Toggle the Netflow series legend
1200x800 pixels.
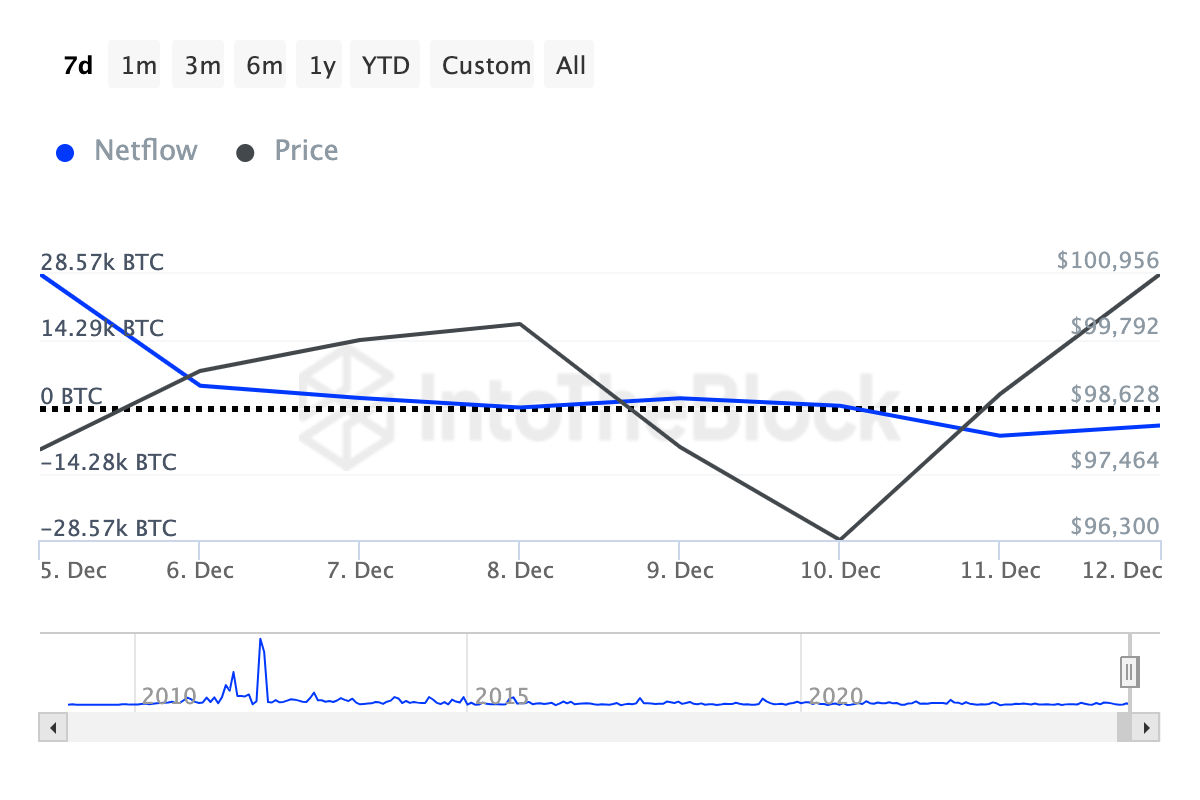[145, 151]
